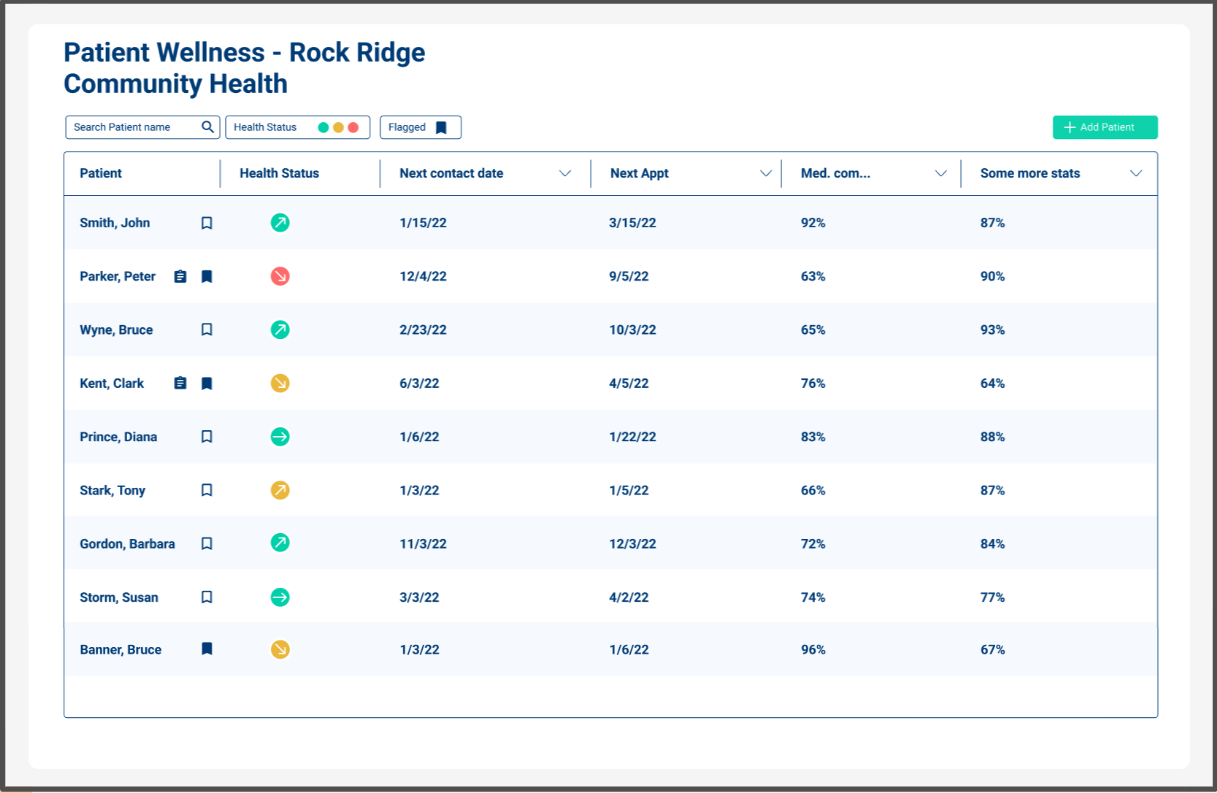Click the Health Status column header
The height and width of the screenshot is (793, 1217).
[x=279, y=173]
